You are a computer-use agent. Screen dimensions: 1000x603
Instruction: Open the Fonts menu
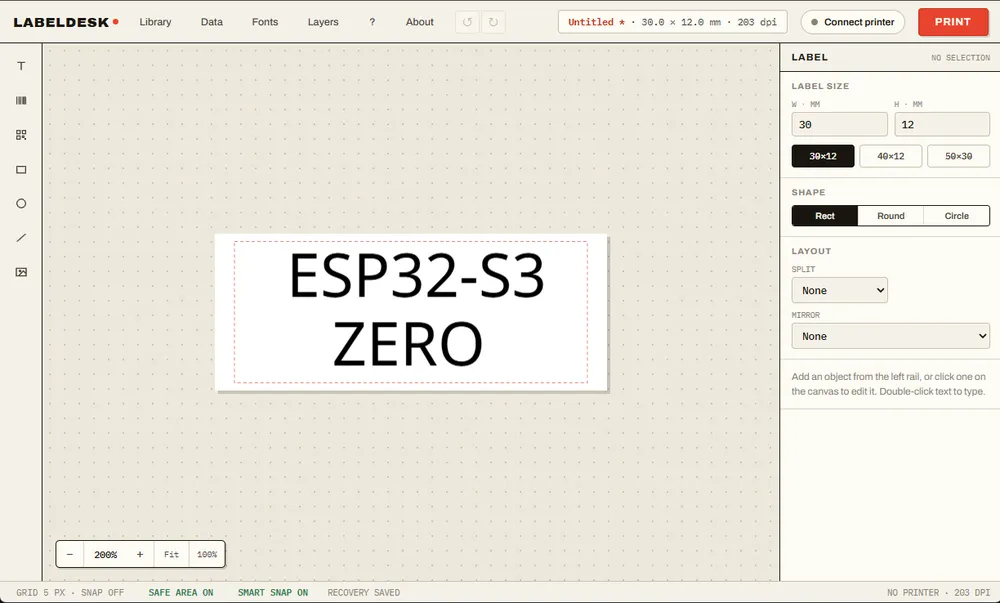pos(265,22)
